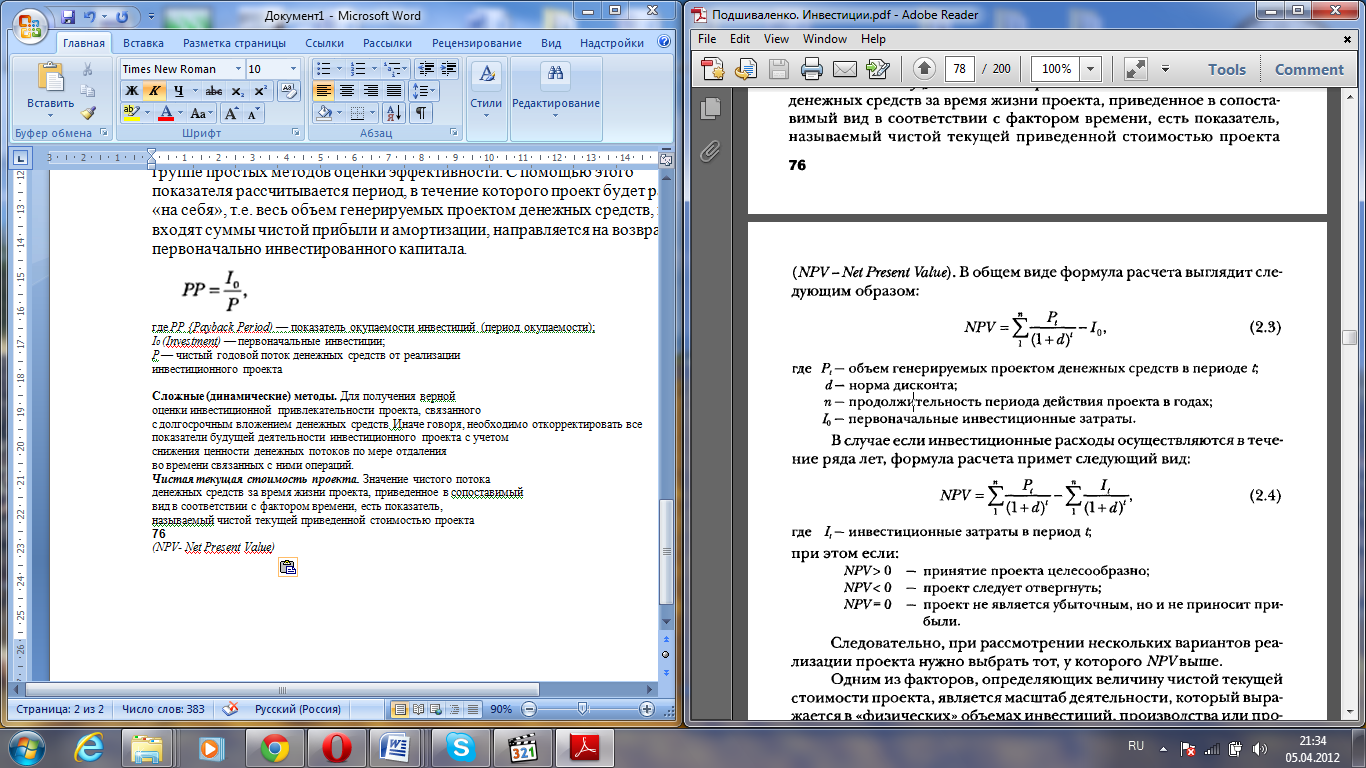
Task: Click the paste options icon in document
Action: point(288,568)
